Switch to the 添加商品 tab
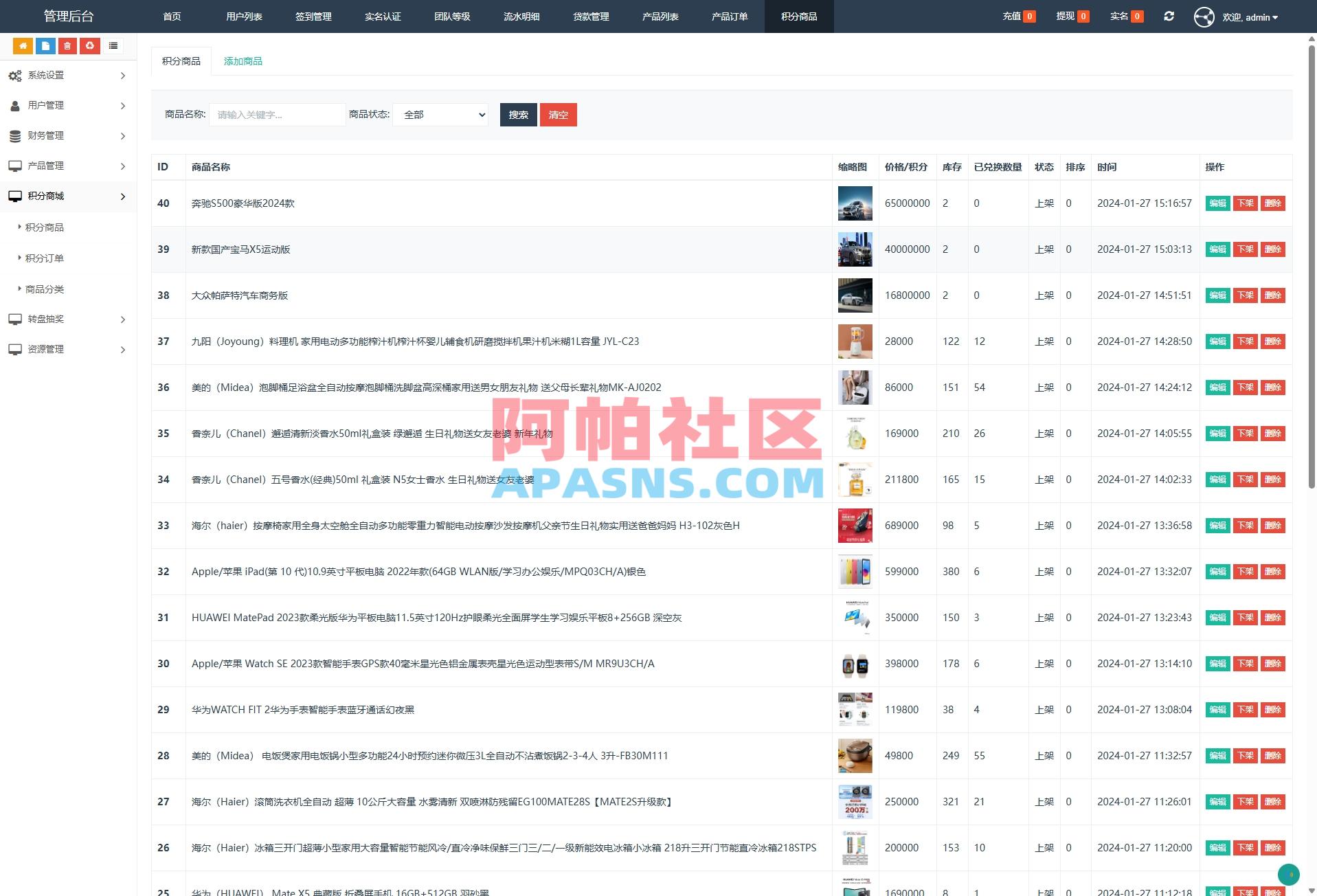 [x=243, y=60]
